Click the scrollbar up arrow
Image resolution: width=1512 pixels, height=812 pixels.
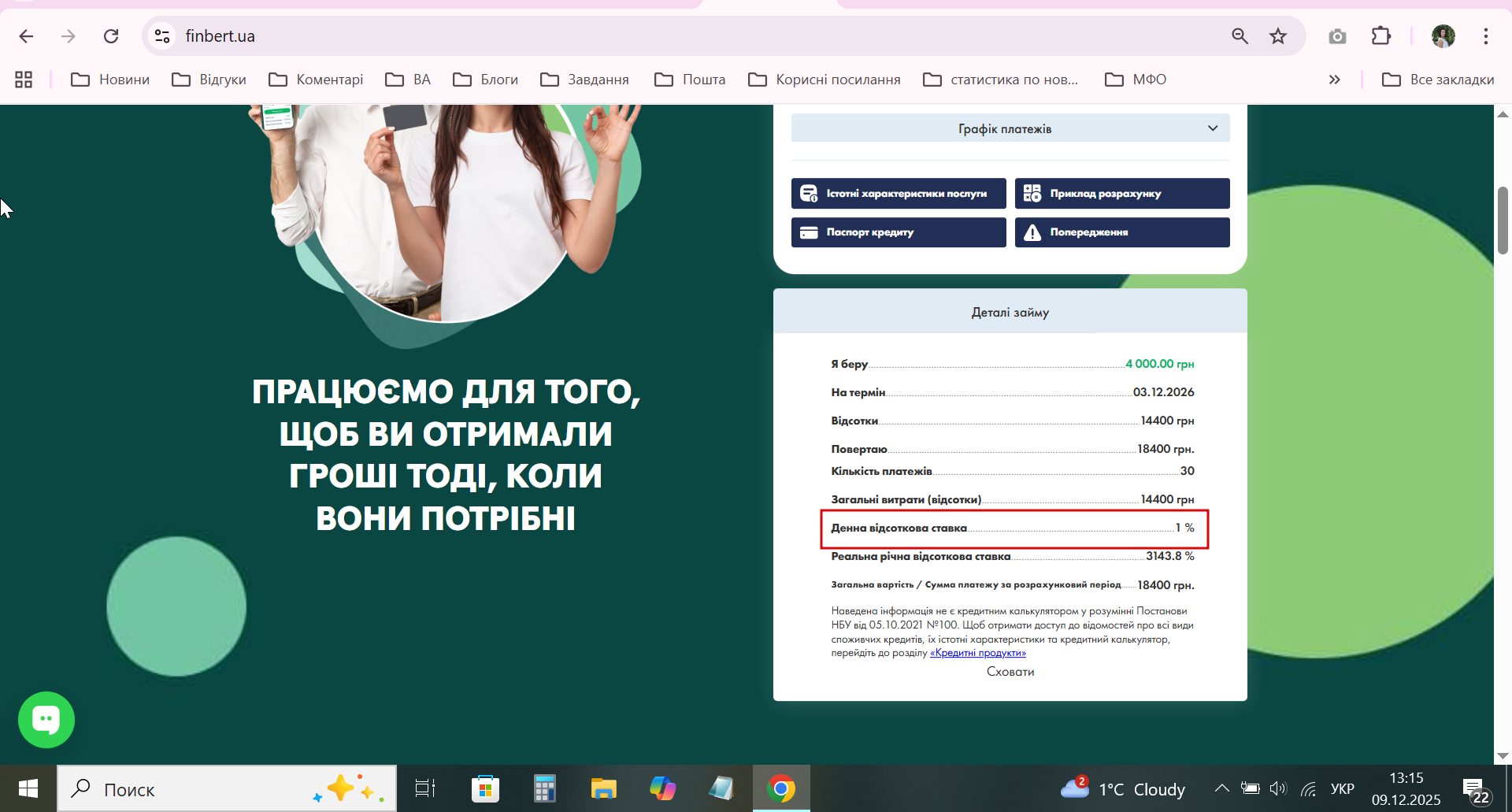coord(1503,114)
